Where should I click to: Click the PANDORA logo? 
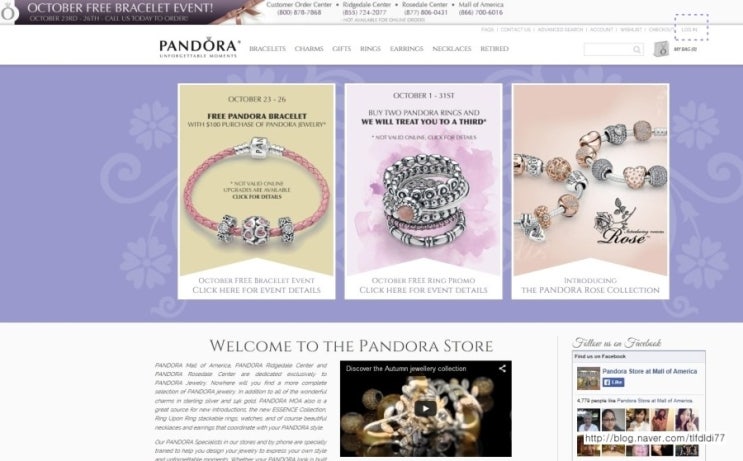pos(199,48)
